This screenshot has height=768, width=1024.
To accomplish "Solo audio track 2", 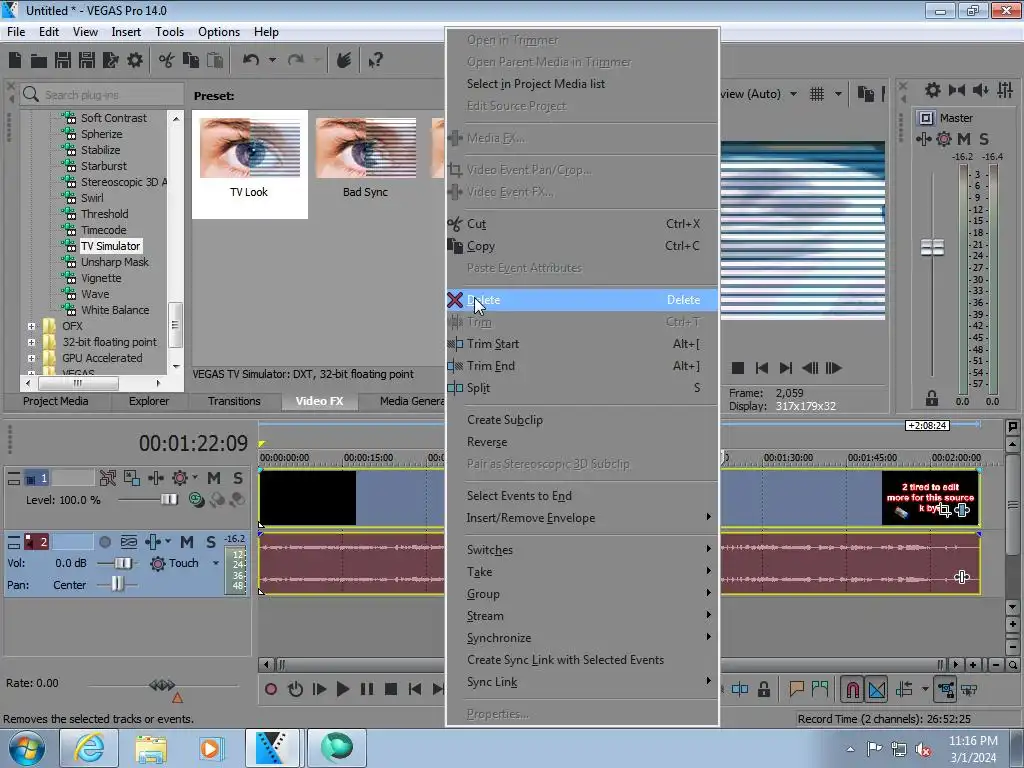I will [210, 541].
